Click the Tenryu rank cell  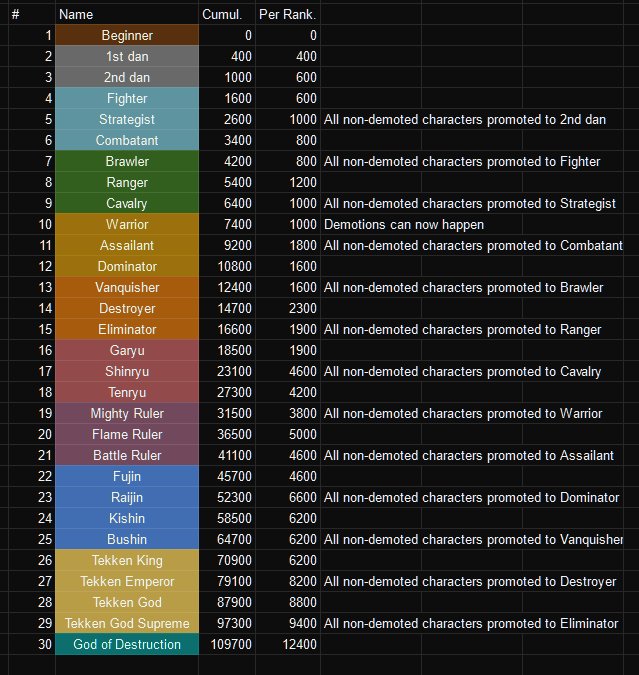pos(127,392)
